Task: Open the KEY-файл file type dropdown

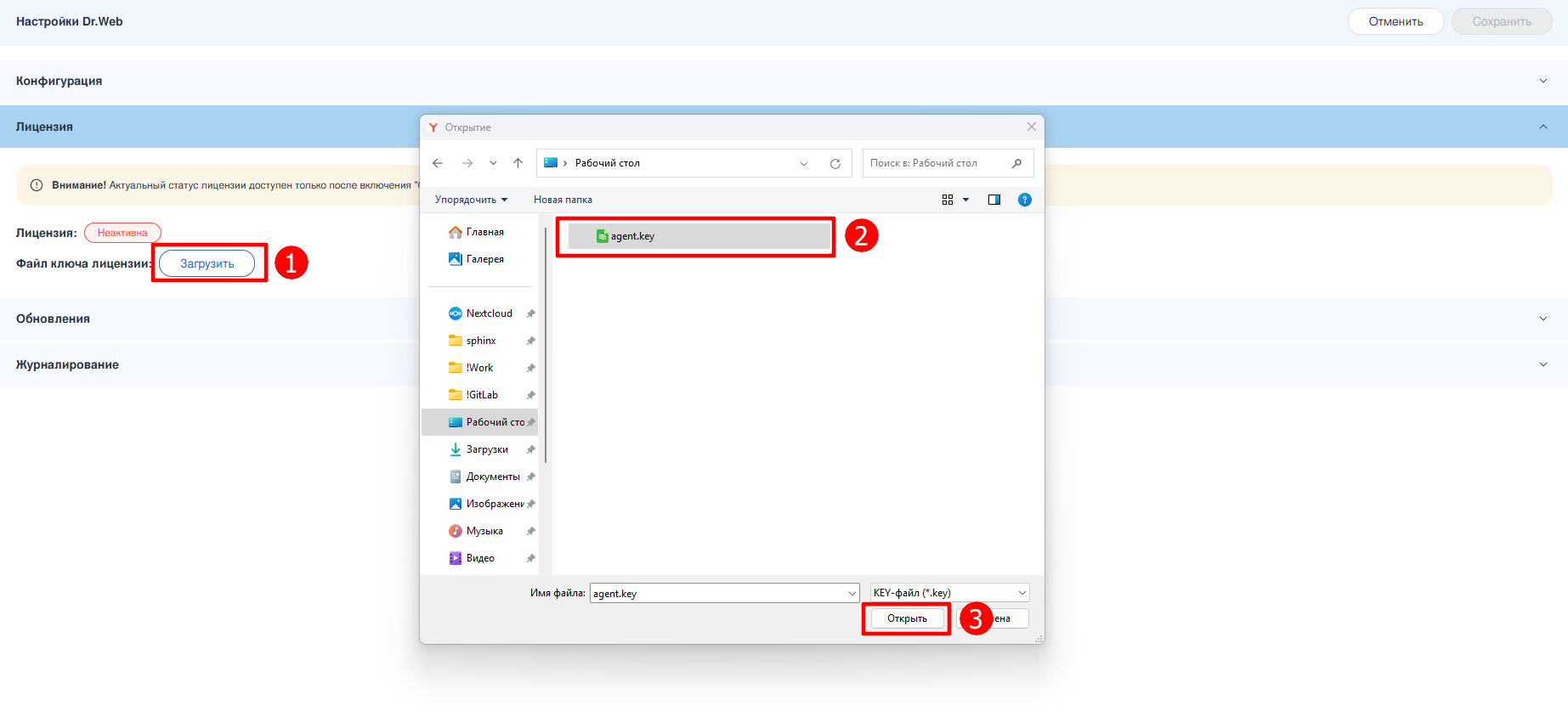Action: [949, 593]
